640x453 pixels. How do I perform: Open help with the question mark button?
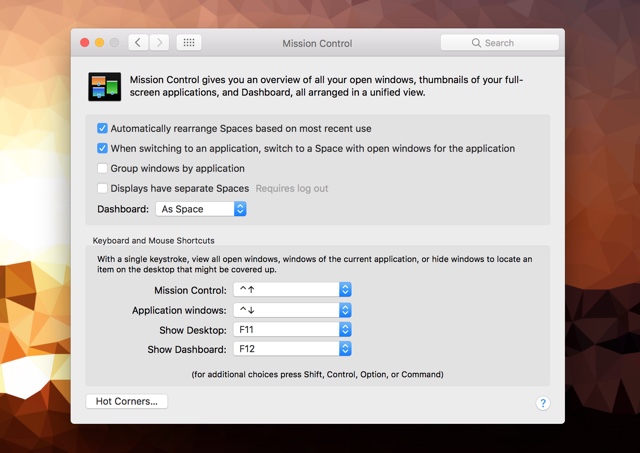tap(543, 403)
